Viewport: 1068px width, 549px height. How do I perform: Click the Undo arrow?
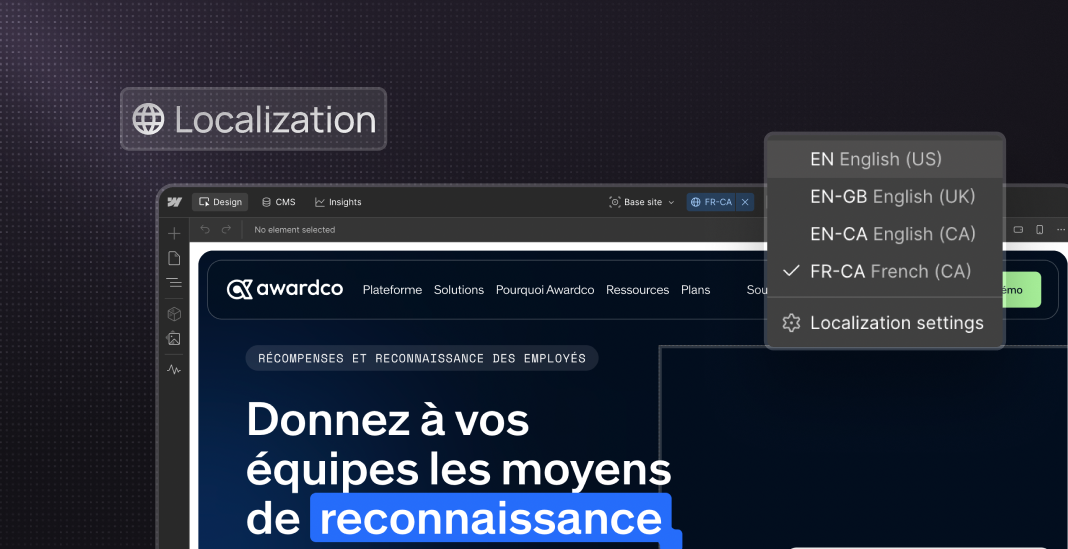click(205, 230)
